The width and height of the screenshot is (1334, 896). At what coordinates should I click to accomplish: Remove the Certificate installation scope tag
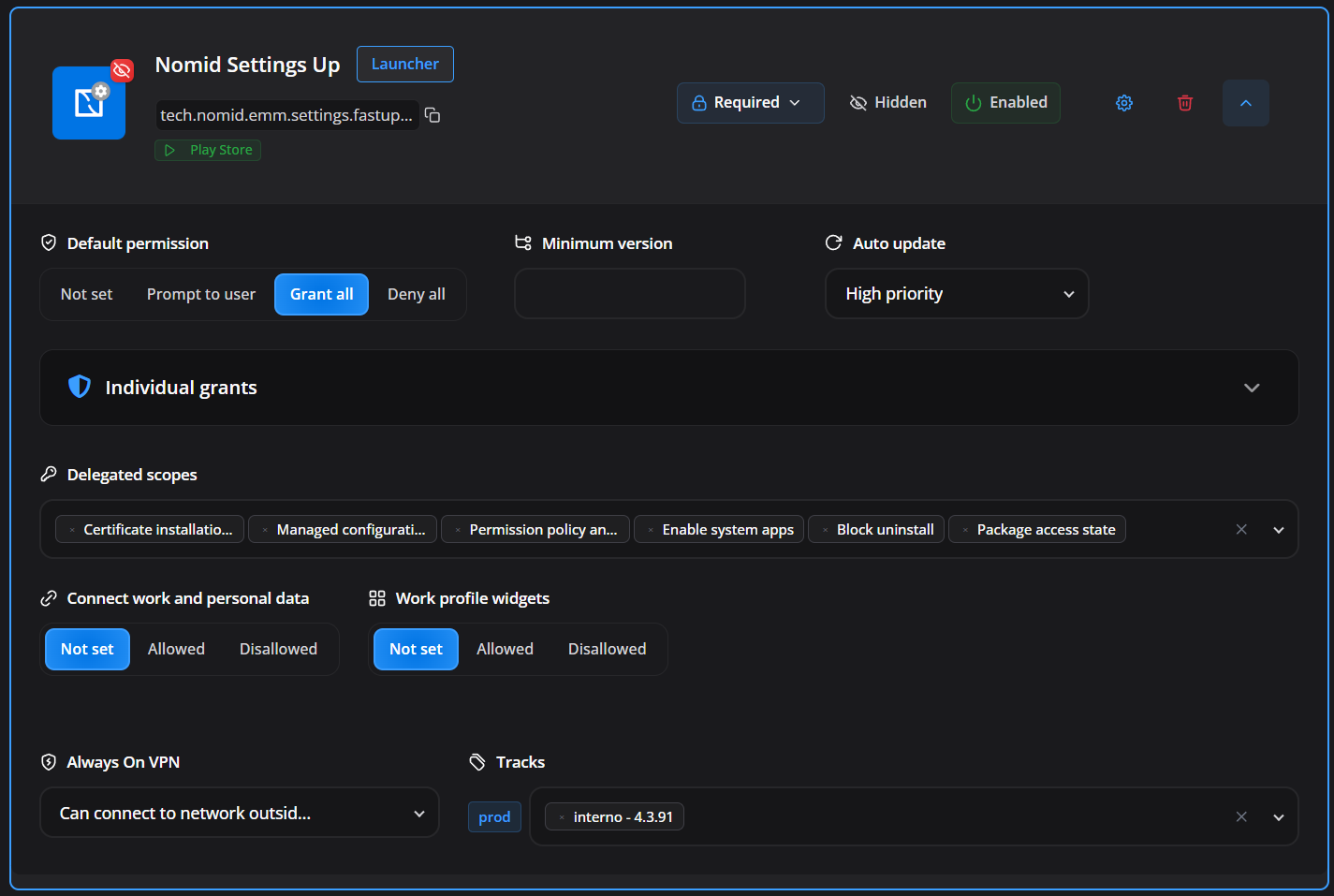click(x=72, y=530)
